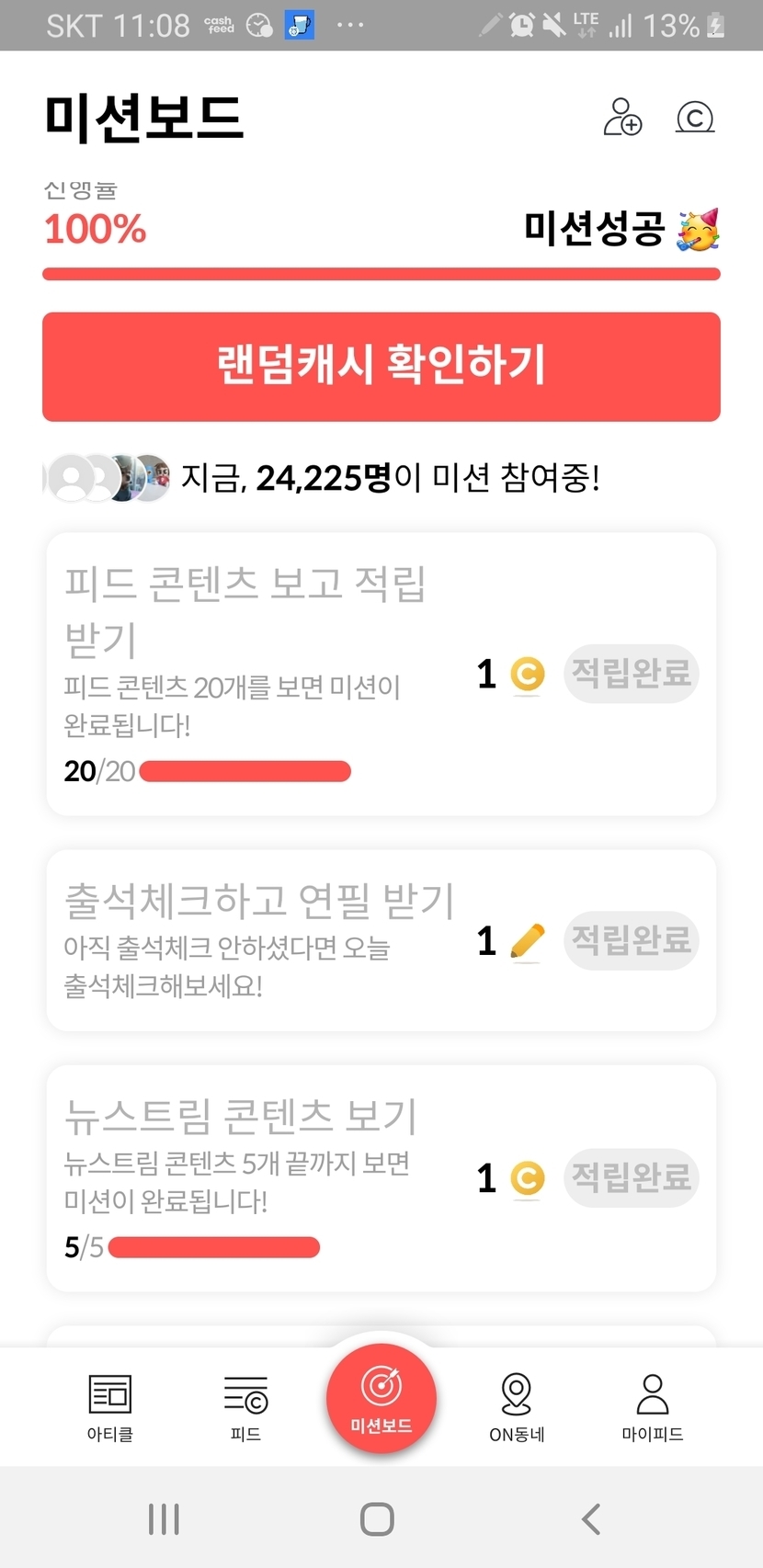The height and width of the screenshot is (1568, 763).
Task: Select the 미션보드 center tab
Action: [381, 1397]
